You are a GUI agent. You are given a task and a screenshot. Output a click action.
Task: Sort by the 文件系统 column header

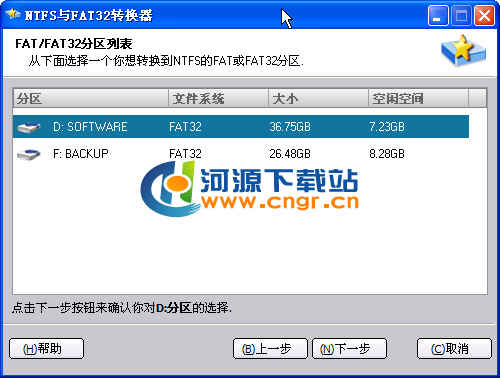(x=218, y=98)
